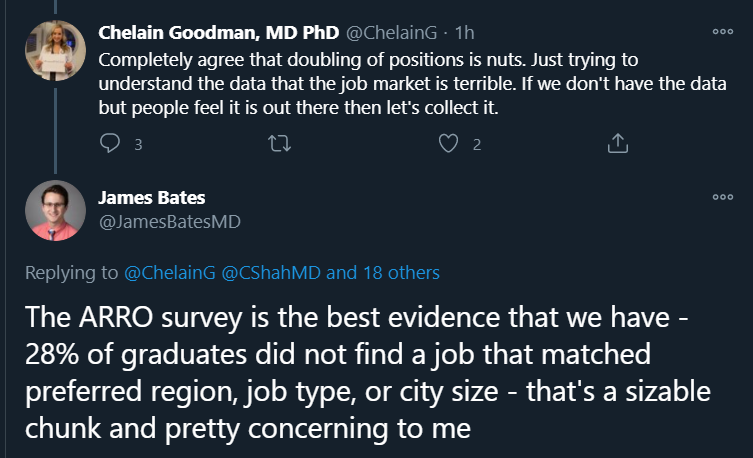753x458 pixels.
Task: Like Chelain Goodman's tweet
Action: 448,144
